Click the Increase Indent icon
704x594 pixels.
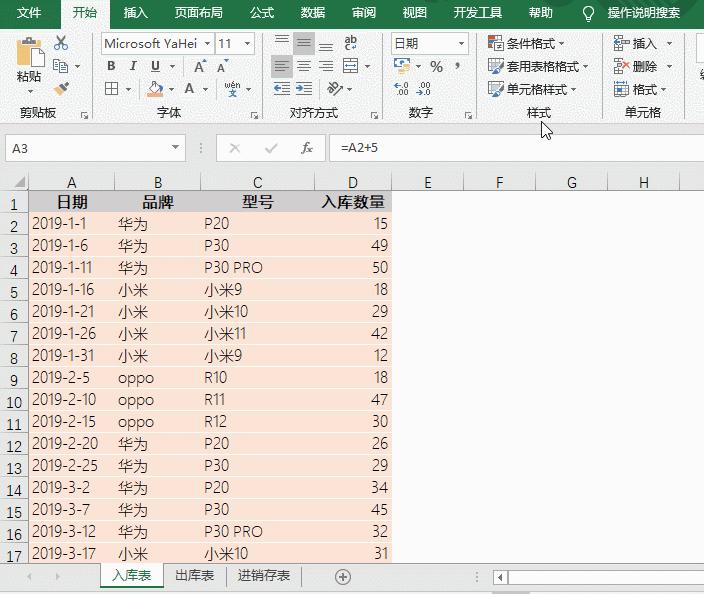coord(304,88)
